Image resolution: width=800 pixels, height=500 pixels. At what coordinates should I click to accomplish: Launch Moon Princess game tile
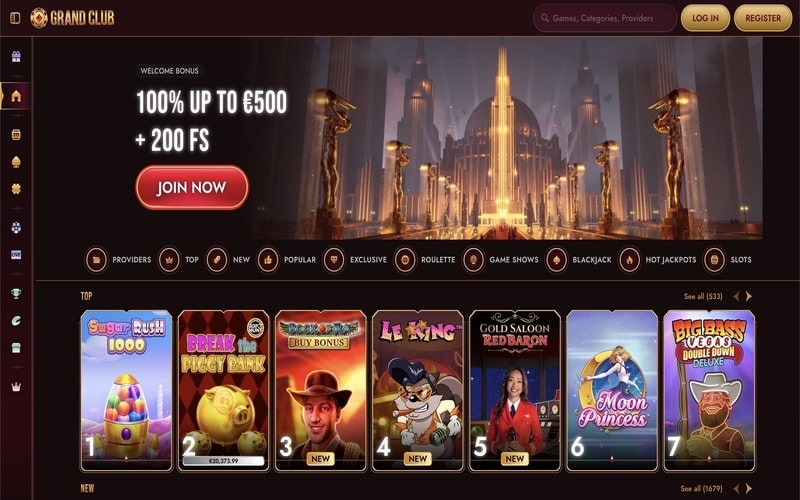click(612, 390)
